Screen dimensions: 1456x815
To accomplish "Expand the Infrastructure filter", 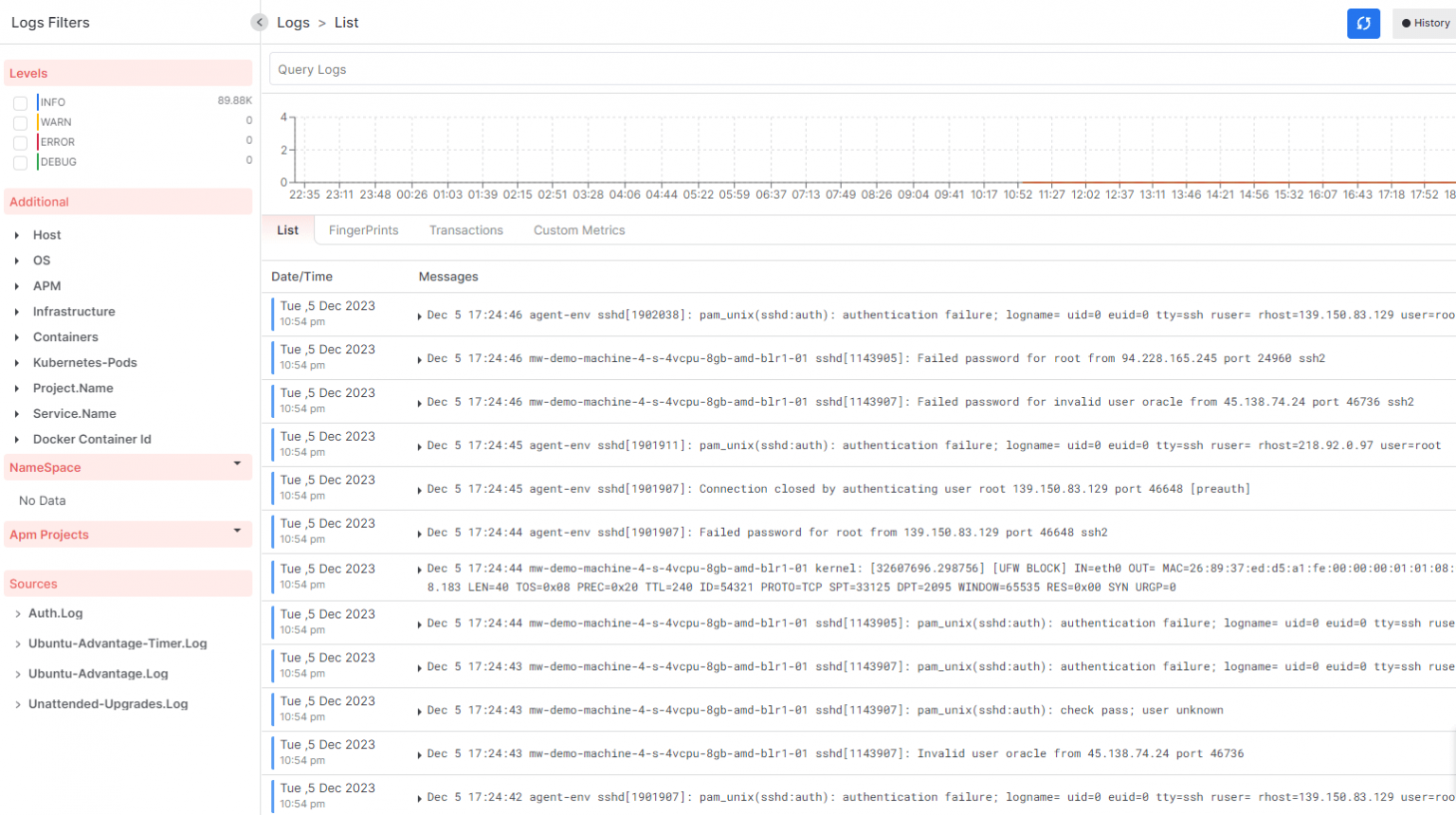I will coord(17,312).
